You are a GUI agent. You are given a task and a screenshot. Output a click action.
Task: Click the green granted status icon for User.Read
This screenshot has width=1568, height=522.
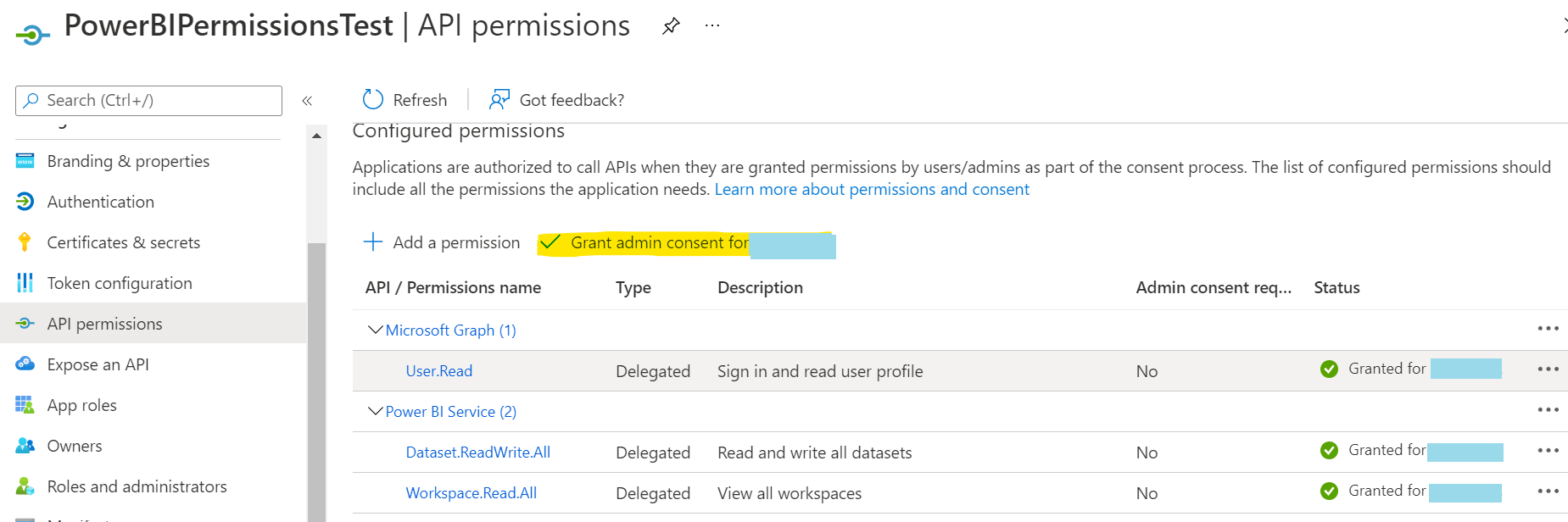[1329, 369]
